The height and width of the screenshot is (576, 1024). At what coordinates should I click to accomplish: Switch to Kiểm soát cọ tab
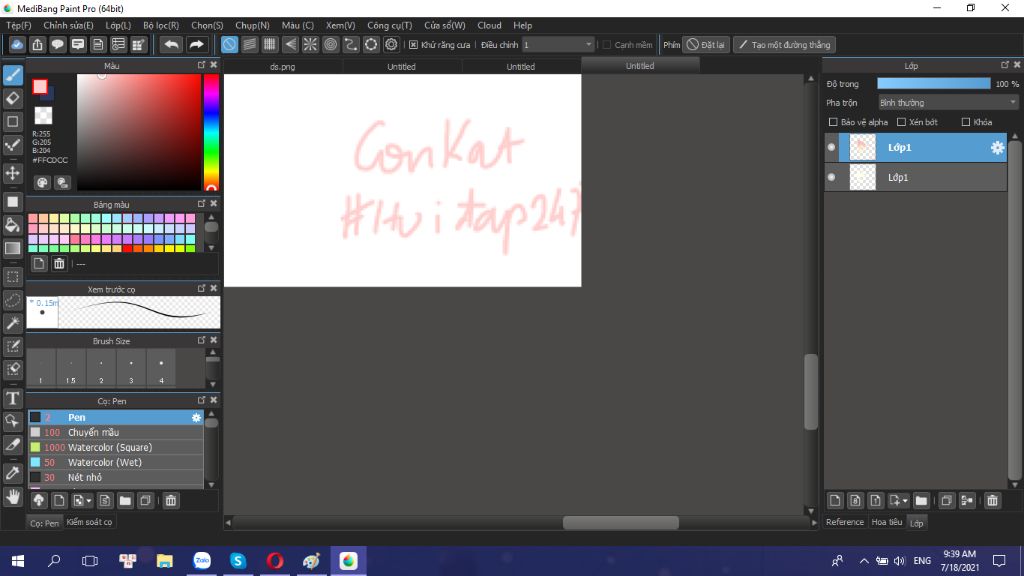click(89, 522)
